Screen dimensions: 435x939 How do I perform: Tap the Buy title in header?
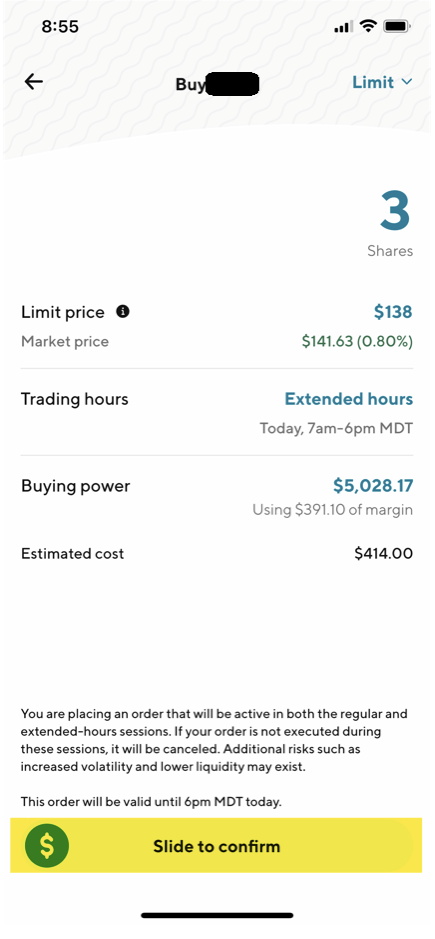pos(191,84)
